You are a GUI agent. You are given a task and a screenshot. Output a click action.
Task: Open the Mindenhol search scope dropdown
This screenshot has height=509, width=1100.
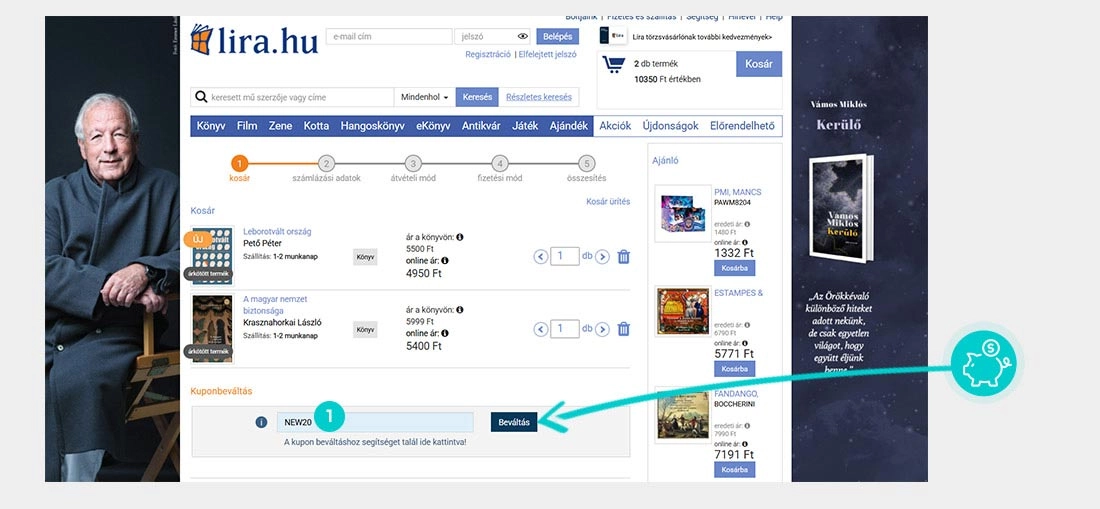424,97
